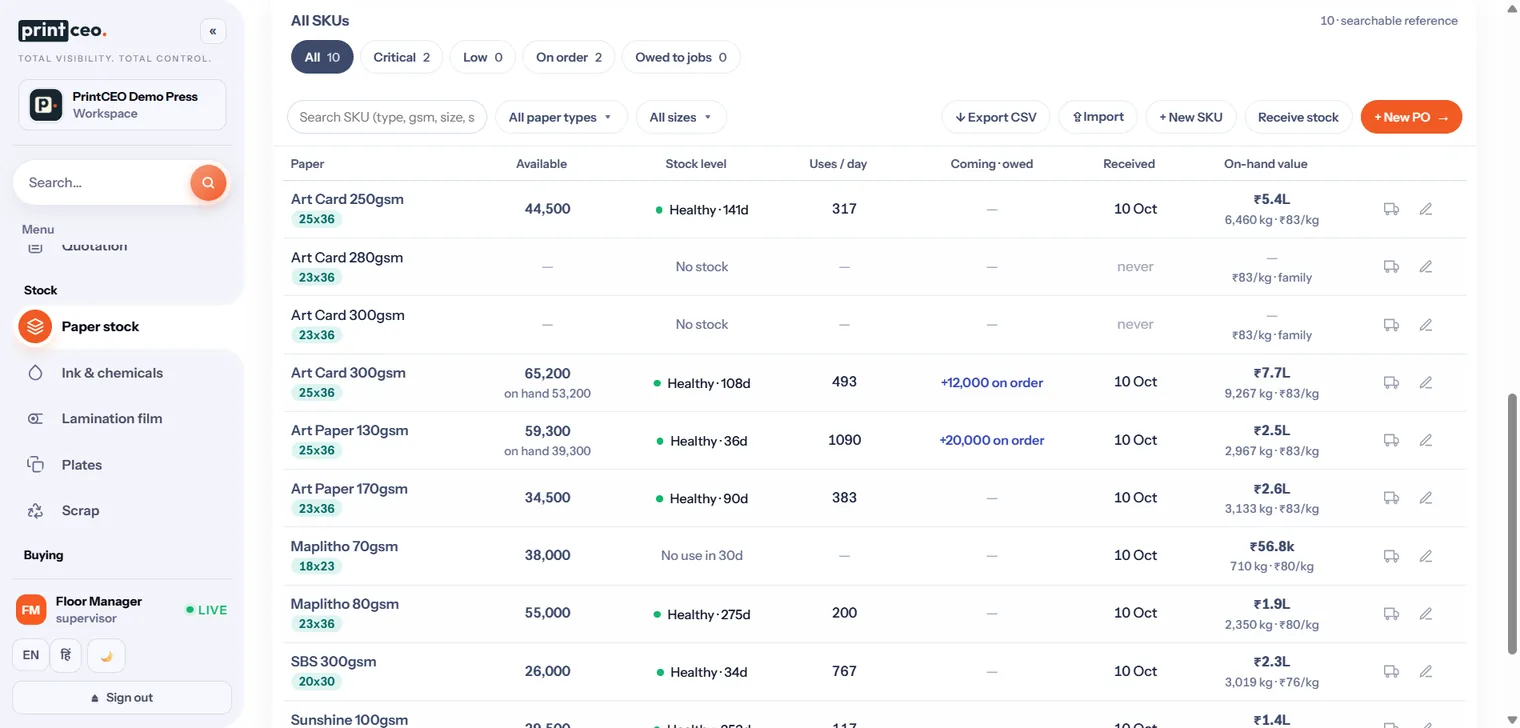Open the PrintCEO Demo Press workspace selector
The height and width of the screenshot is (728, 1520).
pyautogui.click(x=122, y=105)
